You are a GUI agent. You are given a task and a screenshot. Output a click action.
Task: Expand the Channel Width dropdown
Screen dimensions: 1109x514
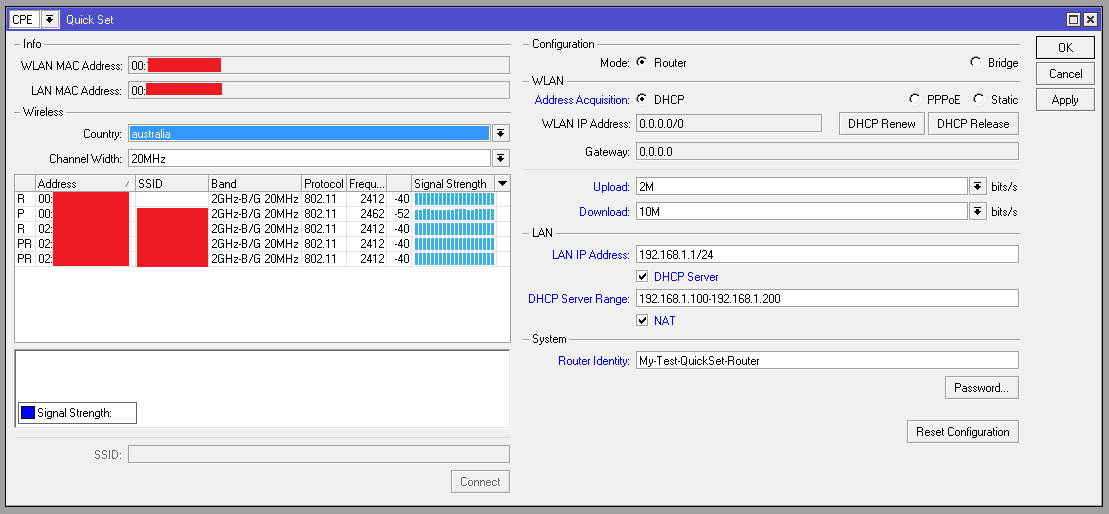click(x=501, y=158)
